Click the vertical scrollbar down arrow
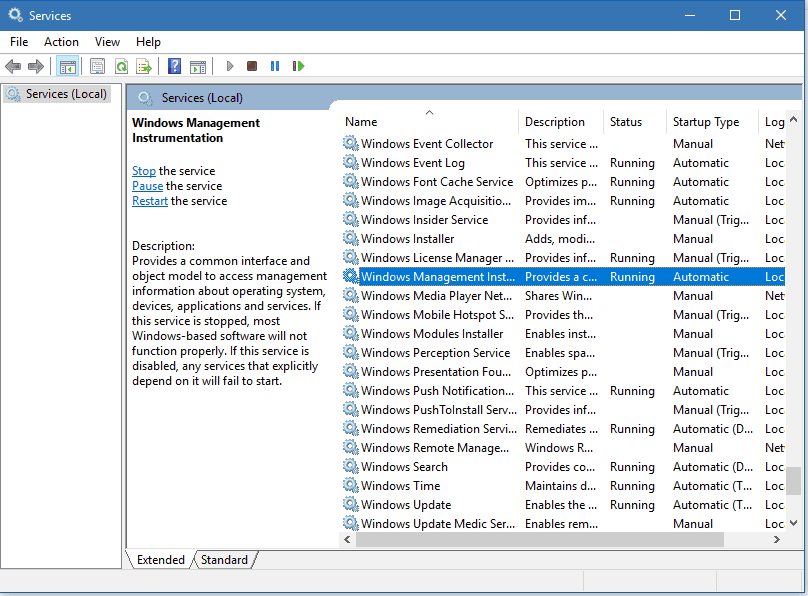The width and height of the screenshot is (808, 596). pos(794,523)
